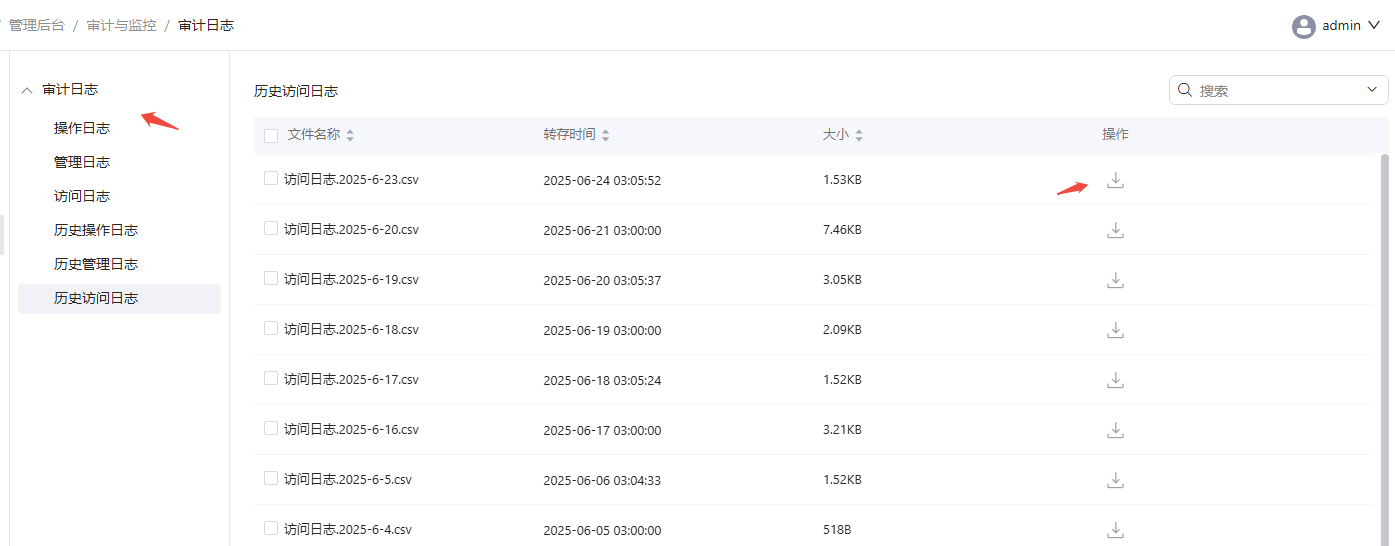Screen dimensions: 1395x546
Task: Download 访问日志.2025-6-16.csv log file
Action: coord(1116,430)
